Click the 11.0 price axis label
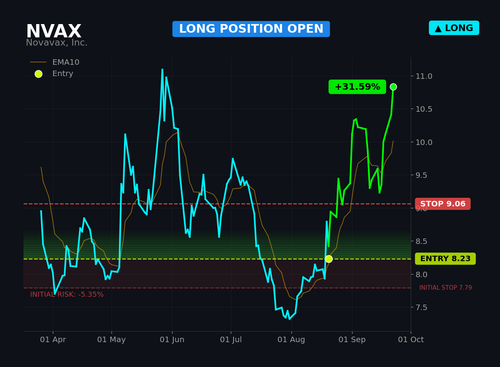The width and height of the screenshot is (500, 367). click(424, 76)
